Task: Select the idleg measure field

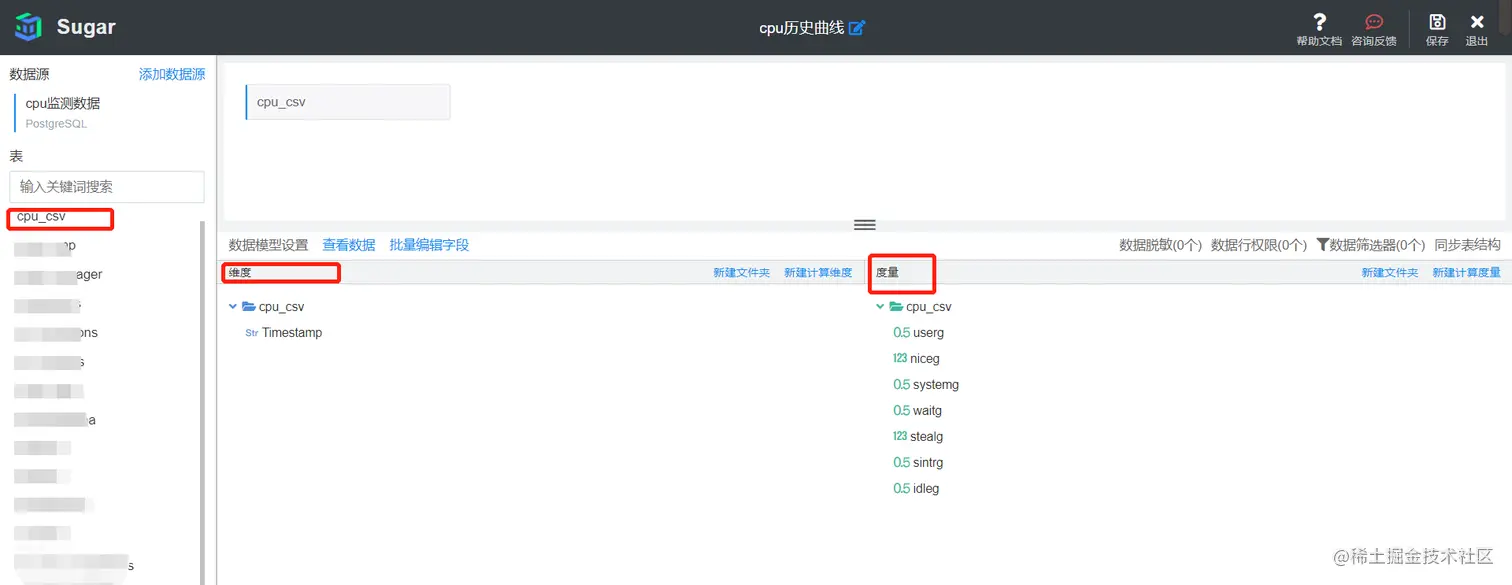Action: tap(927, 489)
